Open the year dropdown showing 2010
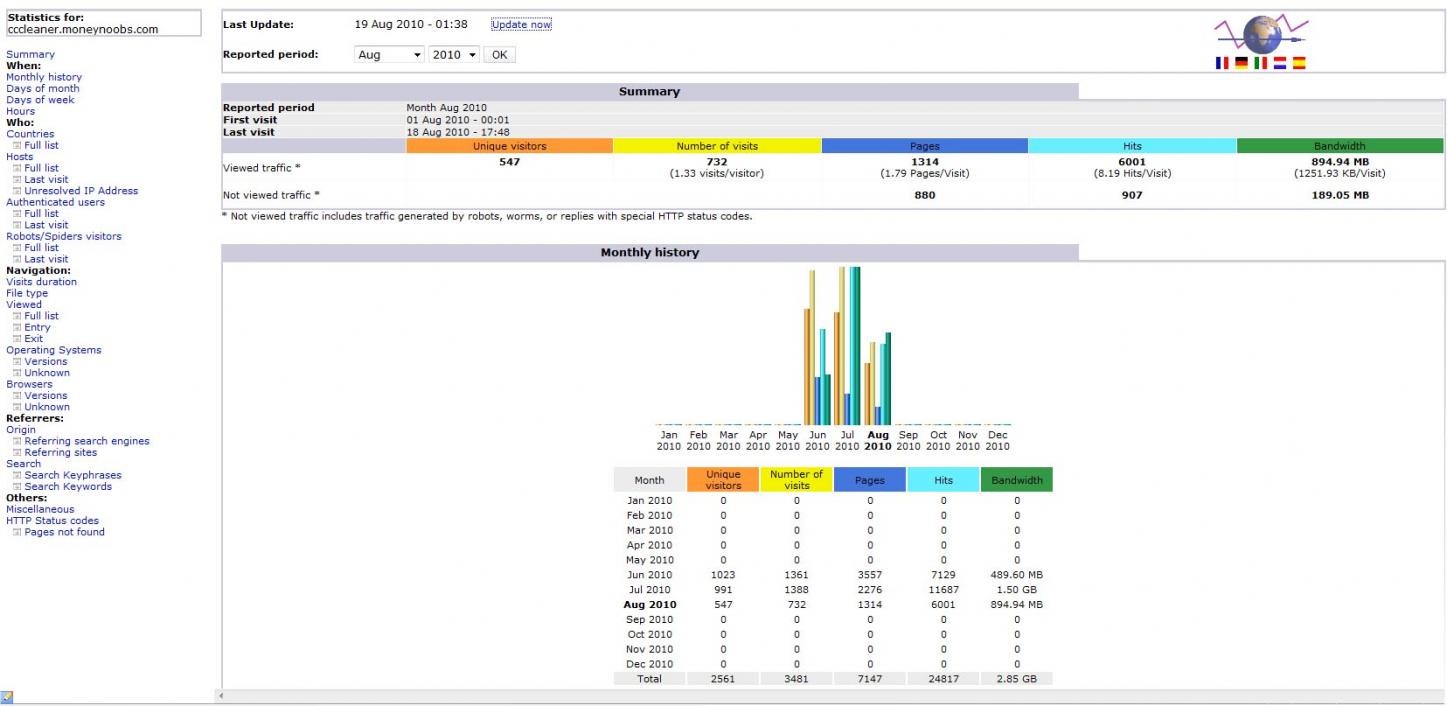This screenshot has height=706, width=1447. (x=454, y=55)
